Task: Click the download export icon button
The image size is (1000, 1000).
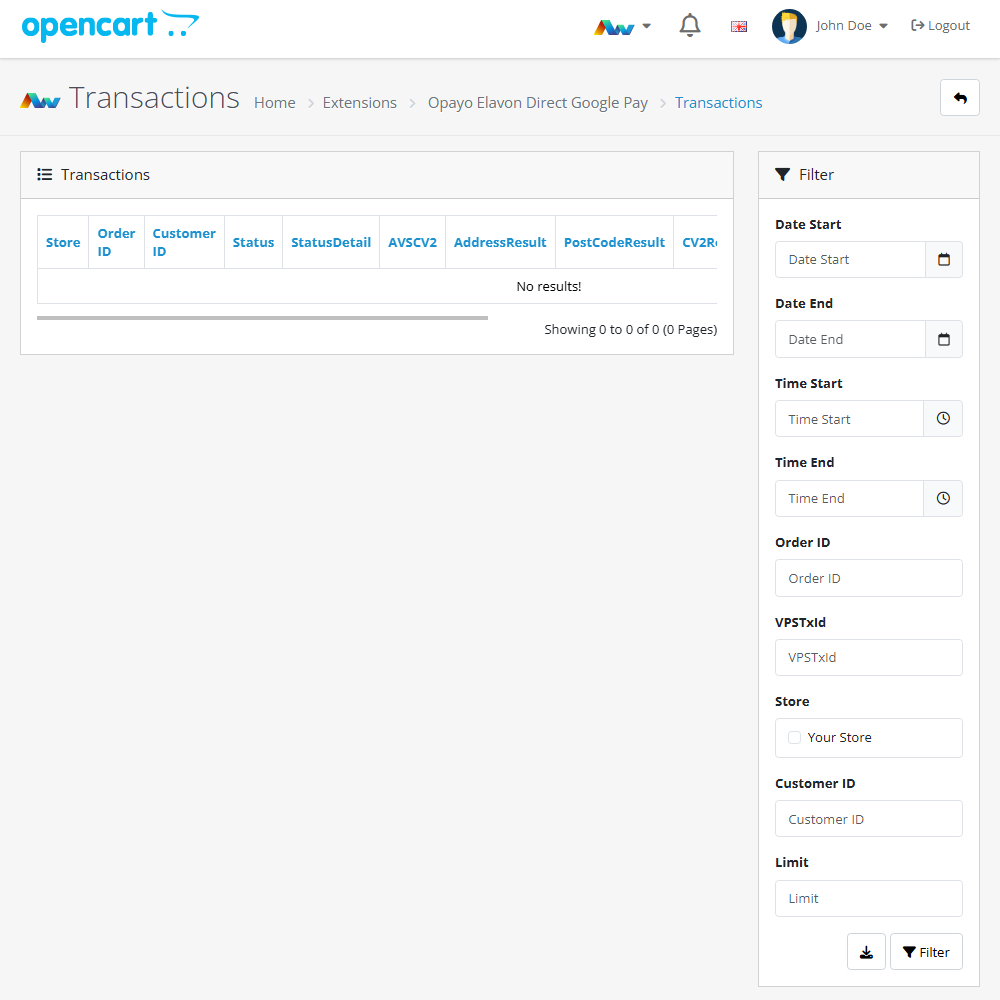Action: (866, 952)
